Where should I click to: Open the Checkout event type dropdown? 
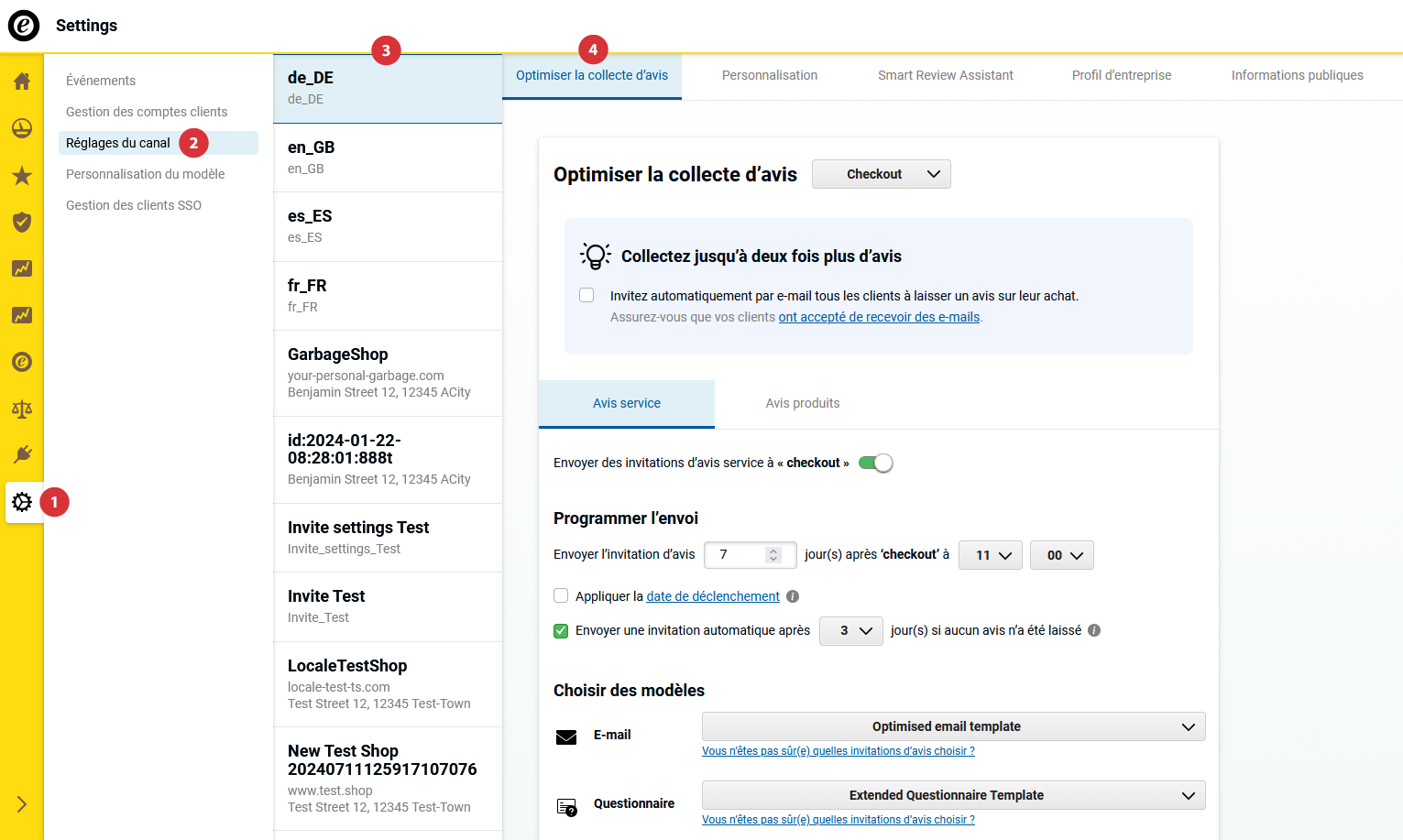tap(880, 174)
